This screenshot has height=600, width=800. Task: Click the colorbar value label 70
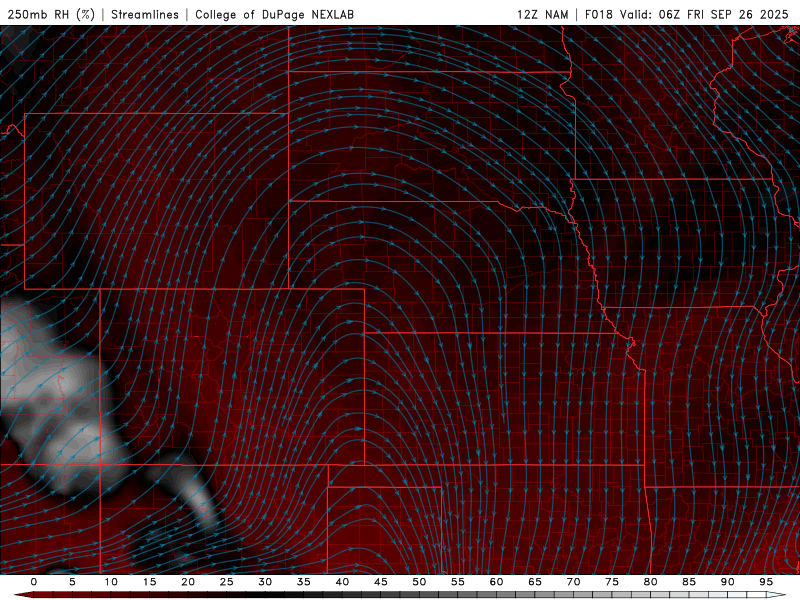[x=573, y=582]
